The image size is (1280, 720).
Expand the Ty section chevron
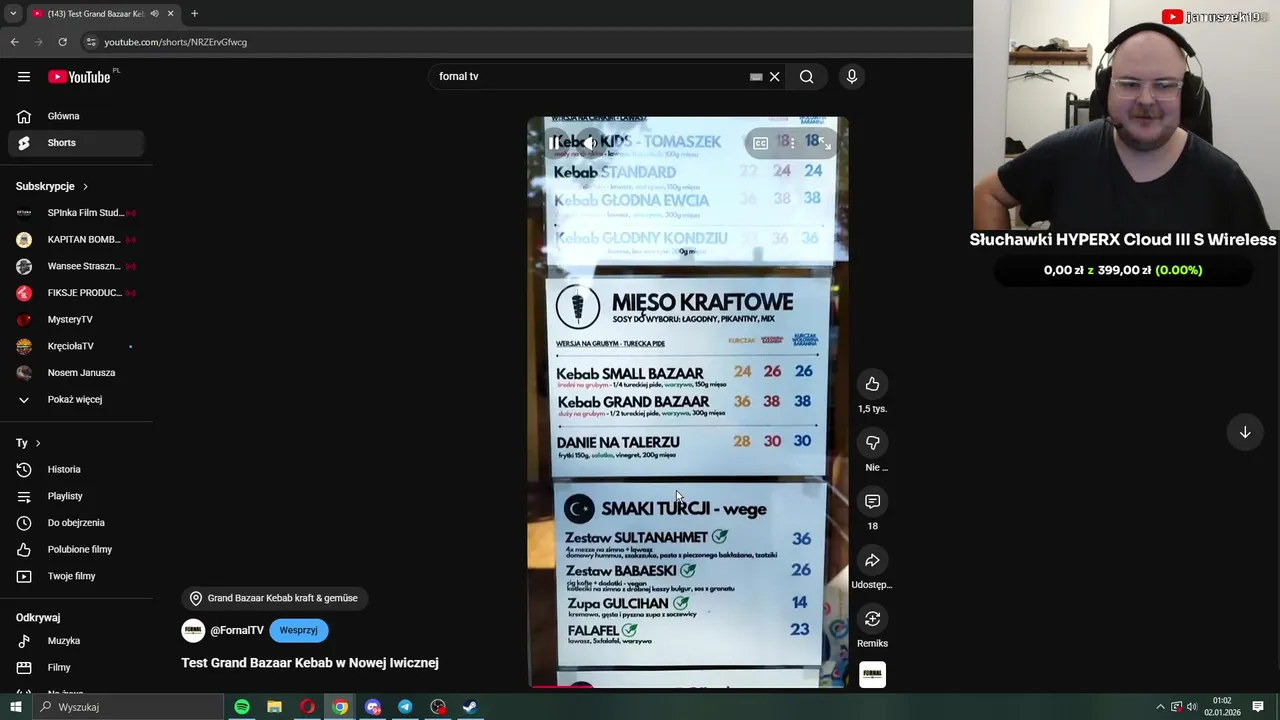tap(38, 443)
